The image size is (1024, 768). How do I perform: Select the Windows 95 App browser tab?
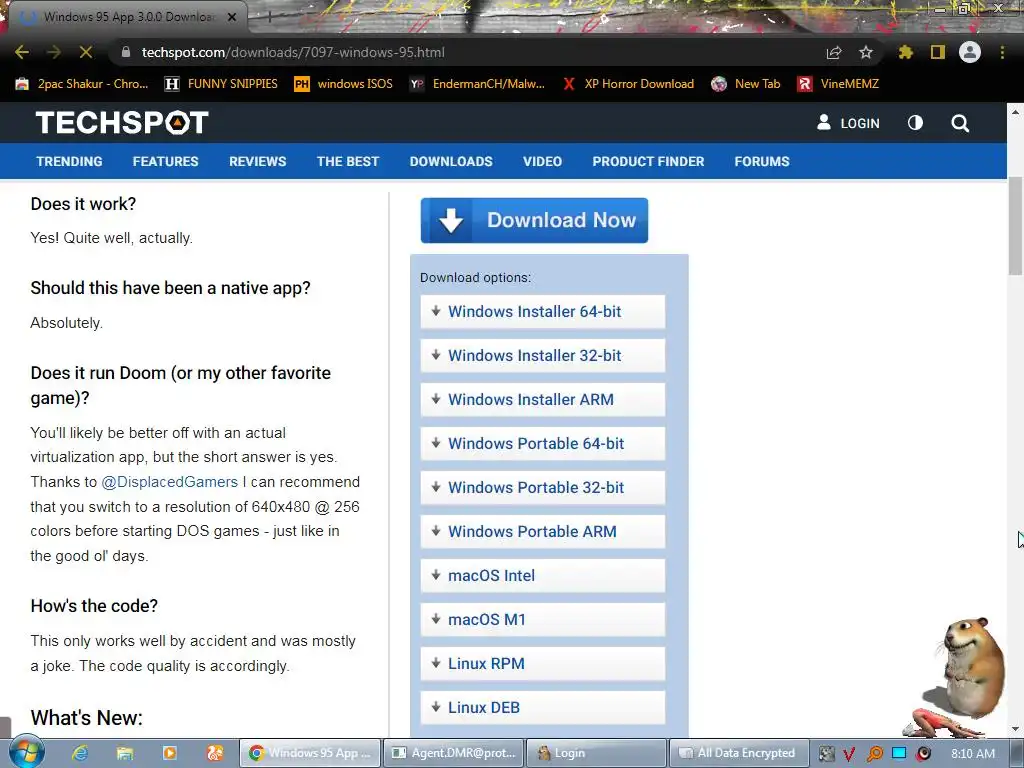click(129, 16)
